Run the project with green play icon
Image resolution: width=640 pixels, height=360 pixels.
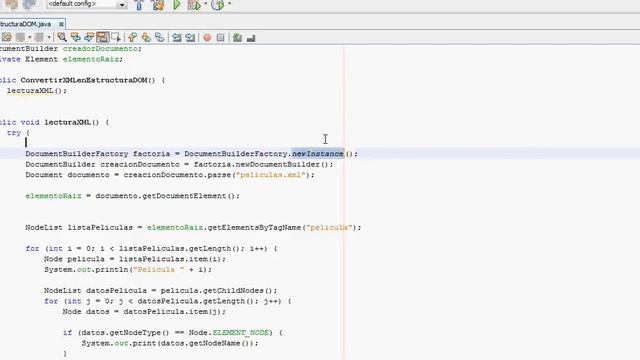177,4
